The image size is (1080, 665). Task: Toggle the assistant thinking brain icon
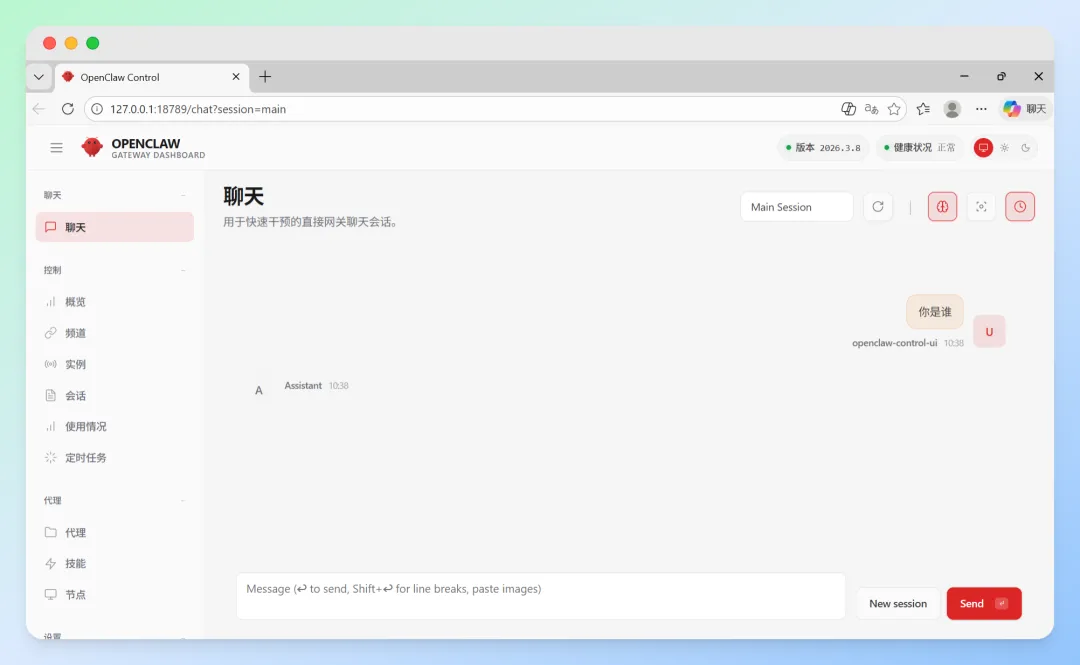pos(942,207)
